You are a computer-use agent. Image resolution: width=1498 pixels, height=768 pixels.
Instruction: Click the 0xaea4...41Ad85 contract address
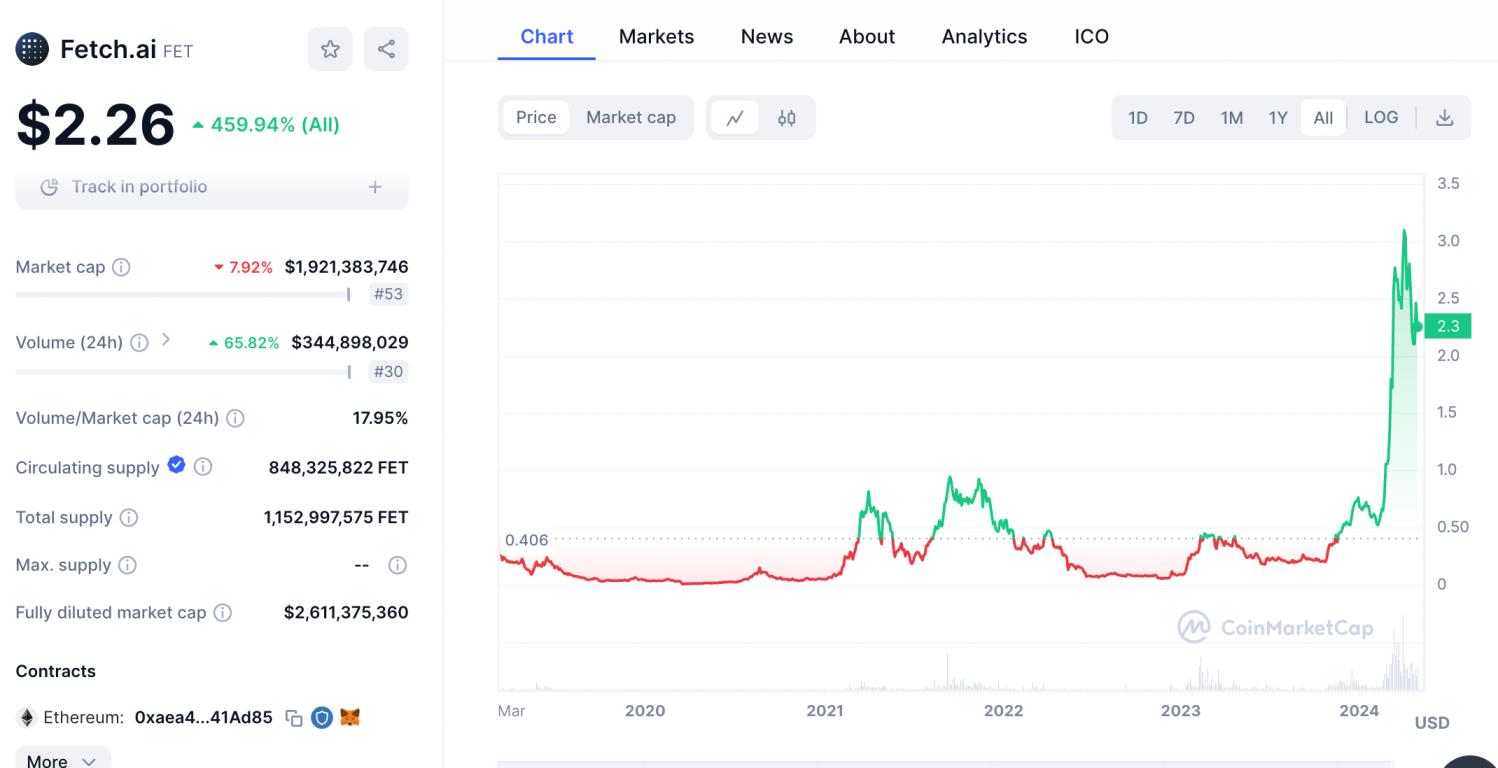tap(204, 718)
